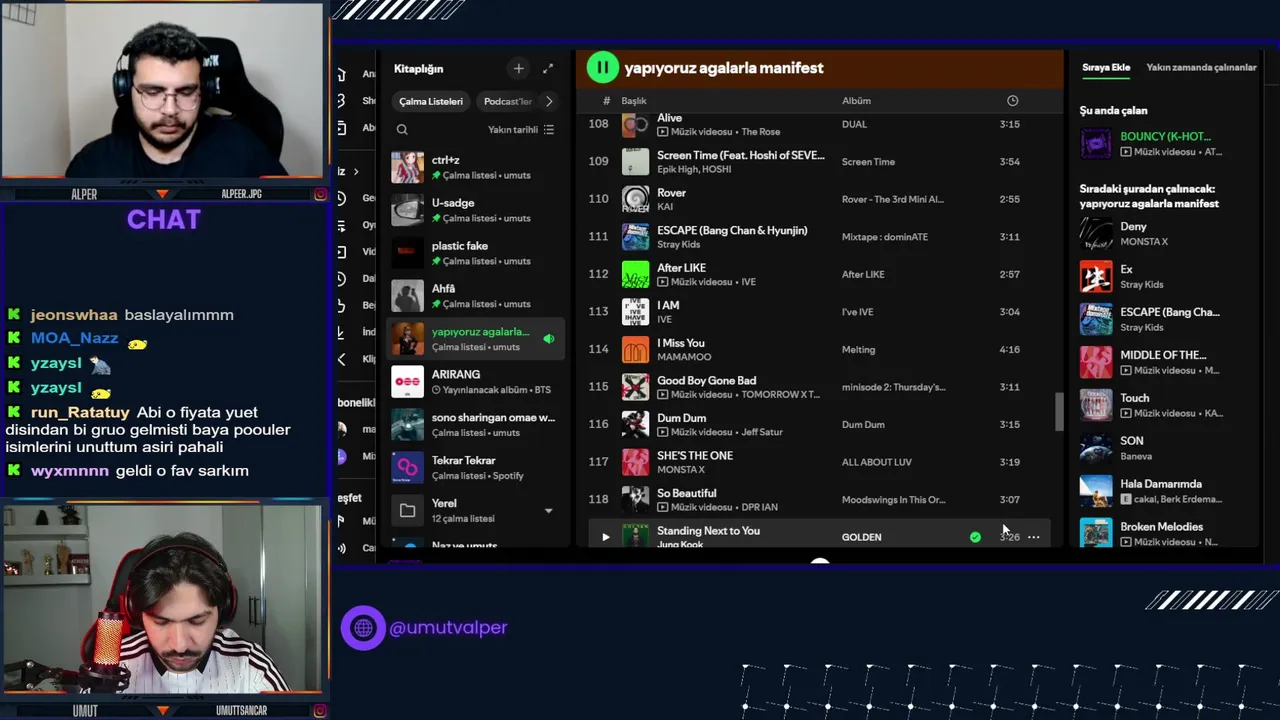Click BOUNCY now playing cover art
Screen dimensions: 1280x720
(x=1096, y=143)
